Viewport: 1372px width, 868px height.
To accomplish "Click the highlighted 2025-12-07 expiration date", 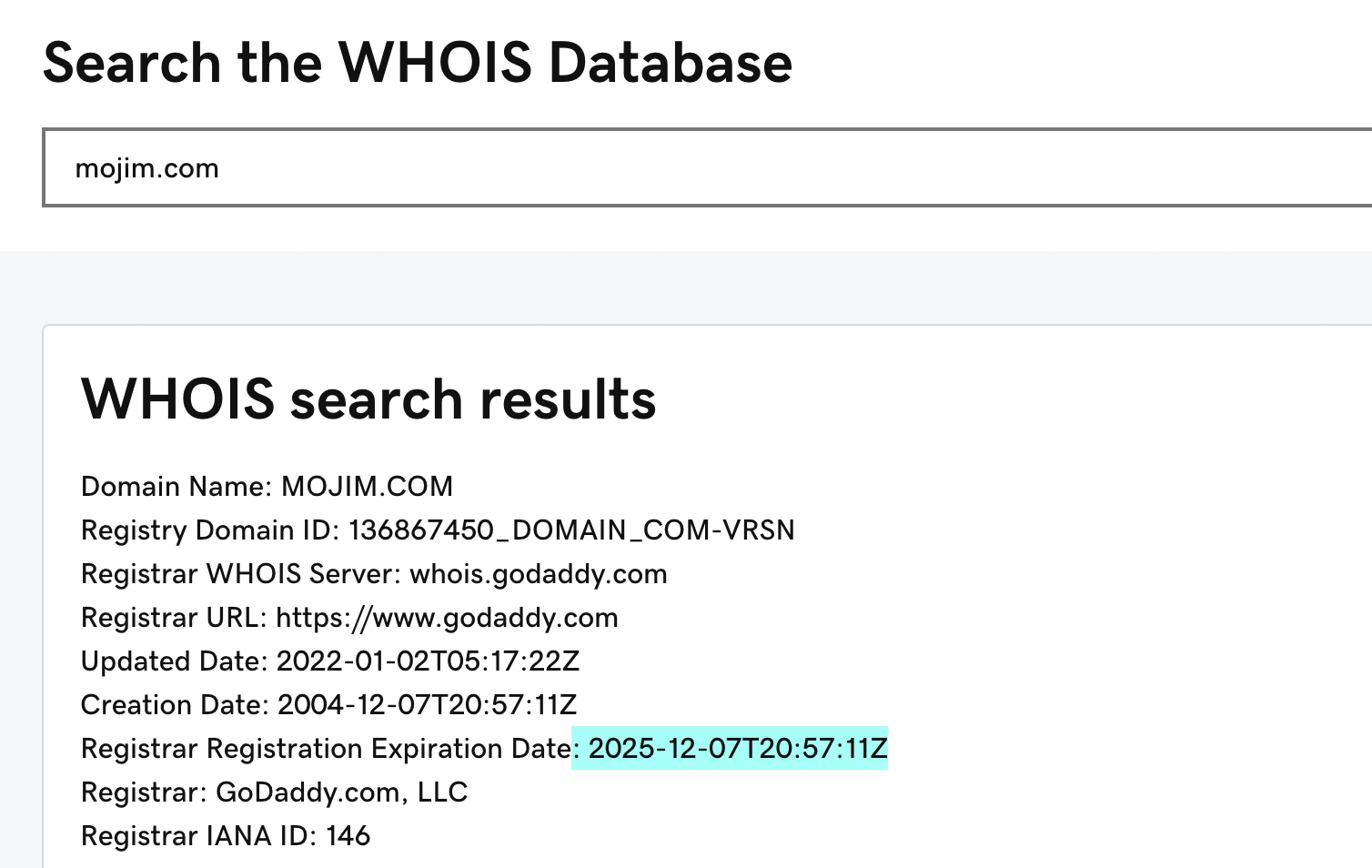I will tap(737, 749).
